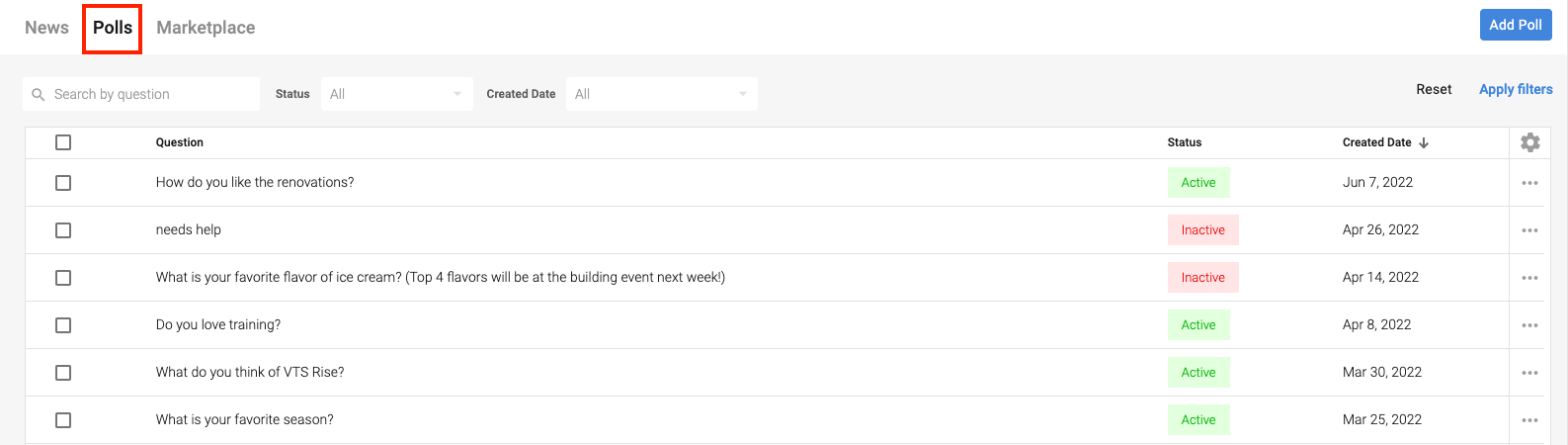The image size is (1568, 445).
Task: Focus the Search by question field
Action: pos(141,94)
